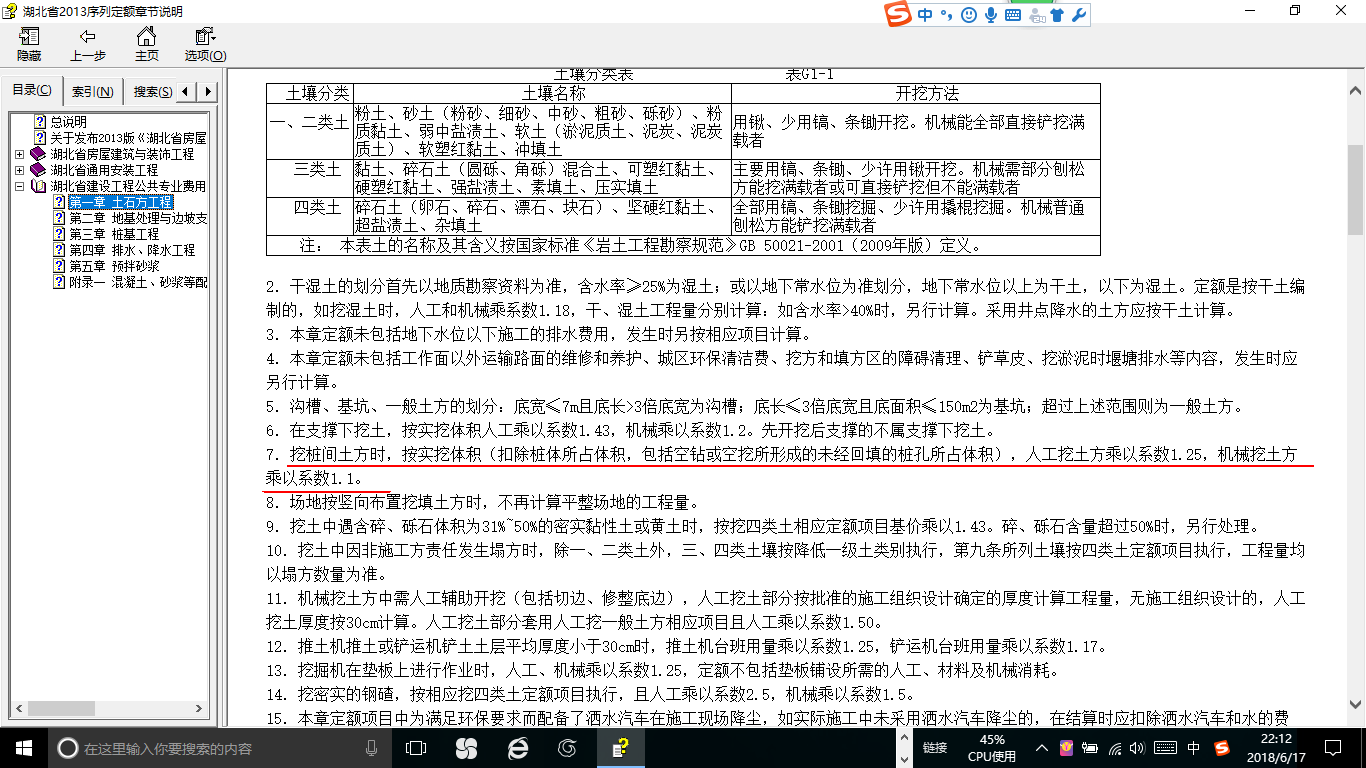Click the 链接 toolbar on the taskbar
The image size is (1366, 768).
pos(935,748)
